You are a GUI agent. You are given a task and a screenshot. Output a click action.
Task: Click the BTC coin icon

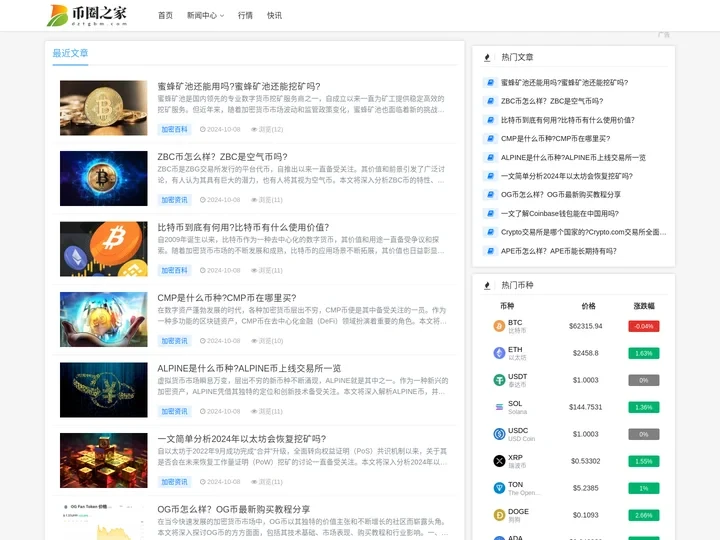(x=499, y=326)
